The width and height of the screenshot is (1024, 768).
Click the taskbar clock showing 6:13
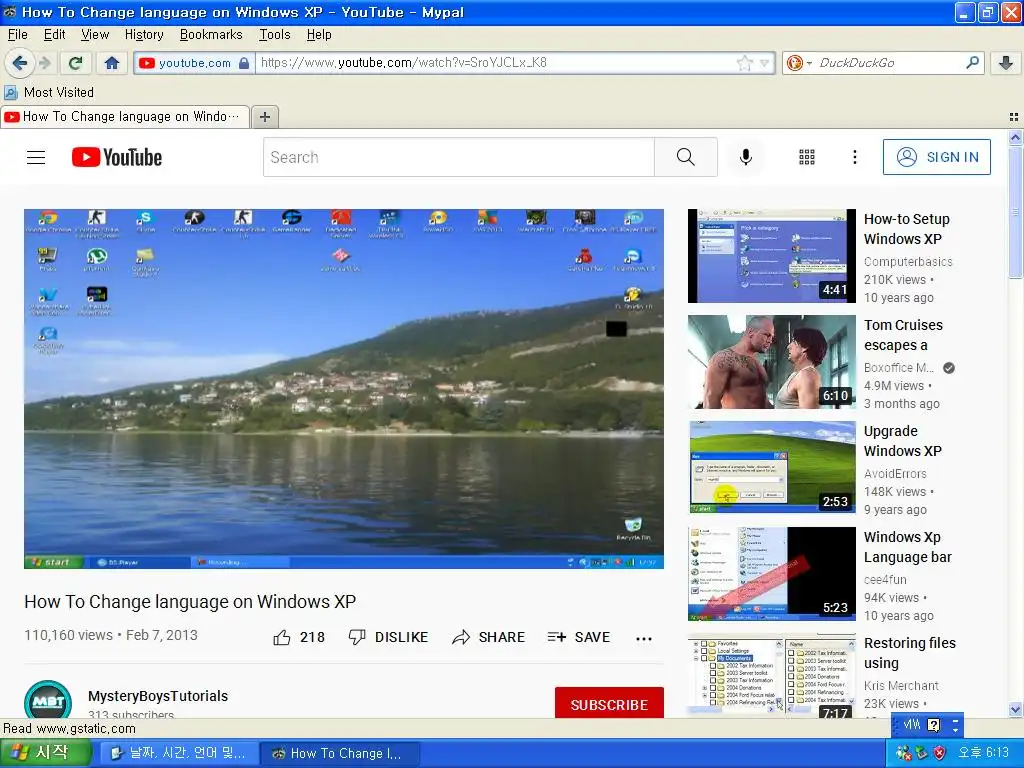point(983,753)
